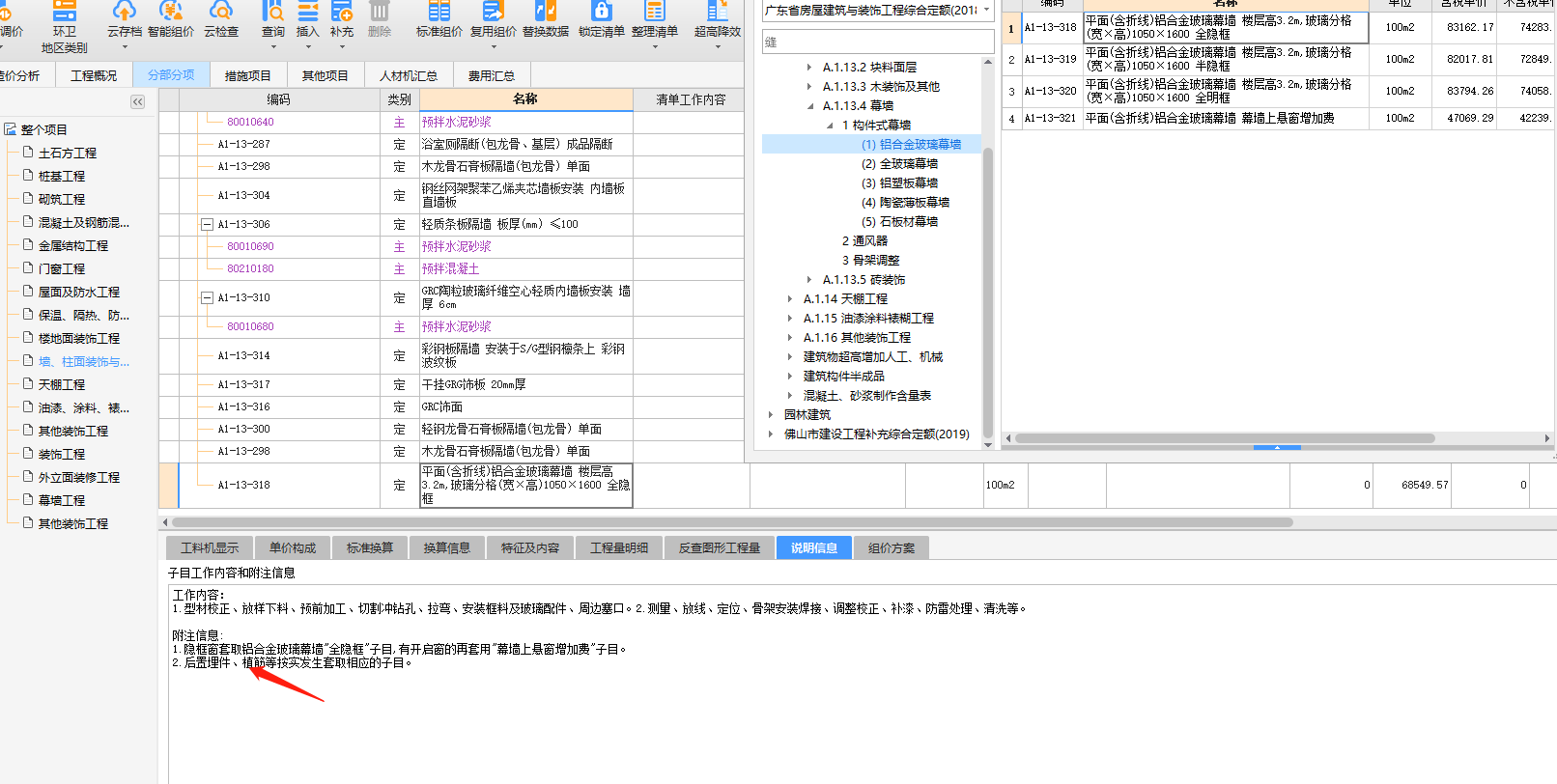Select 2 通风器 in quota tree
The width and height of the screenshot is (1557, 784).
pyautogui.click(x=864, y=240)
